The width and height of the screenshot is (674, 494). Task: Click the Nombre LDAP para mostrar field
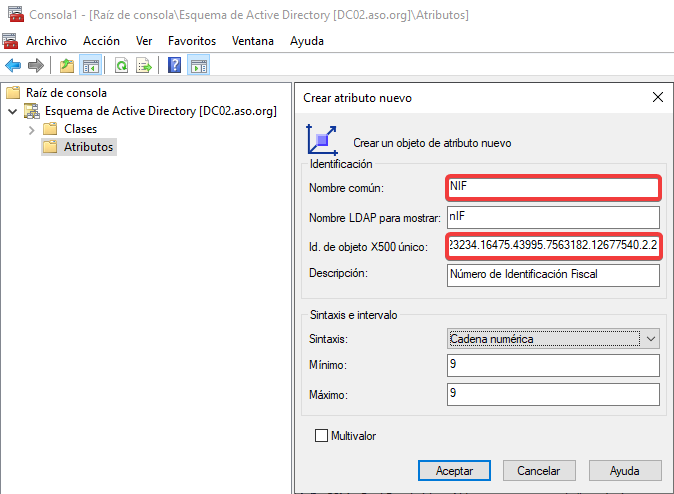[553, 217]
